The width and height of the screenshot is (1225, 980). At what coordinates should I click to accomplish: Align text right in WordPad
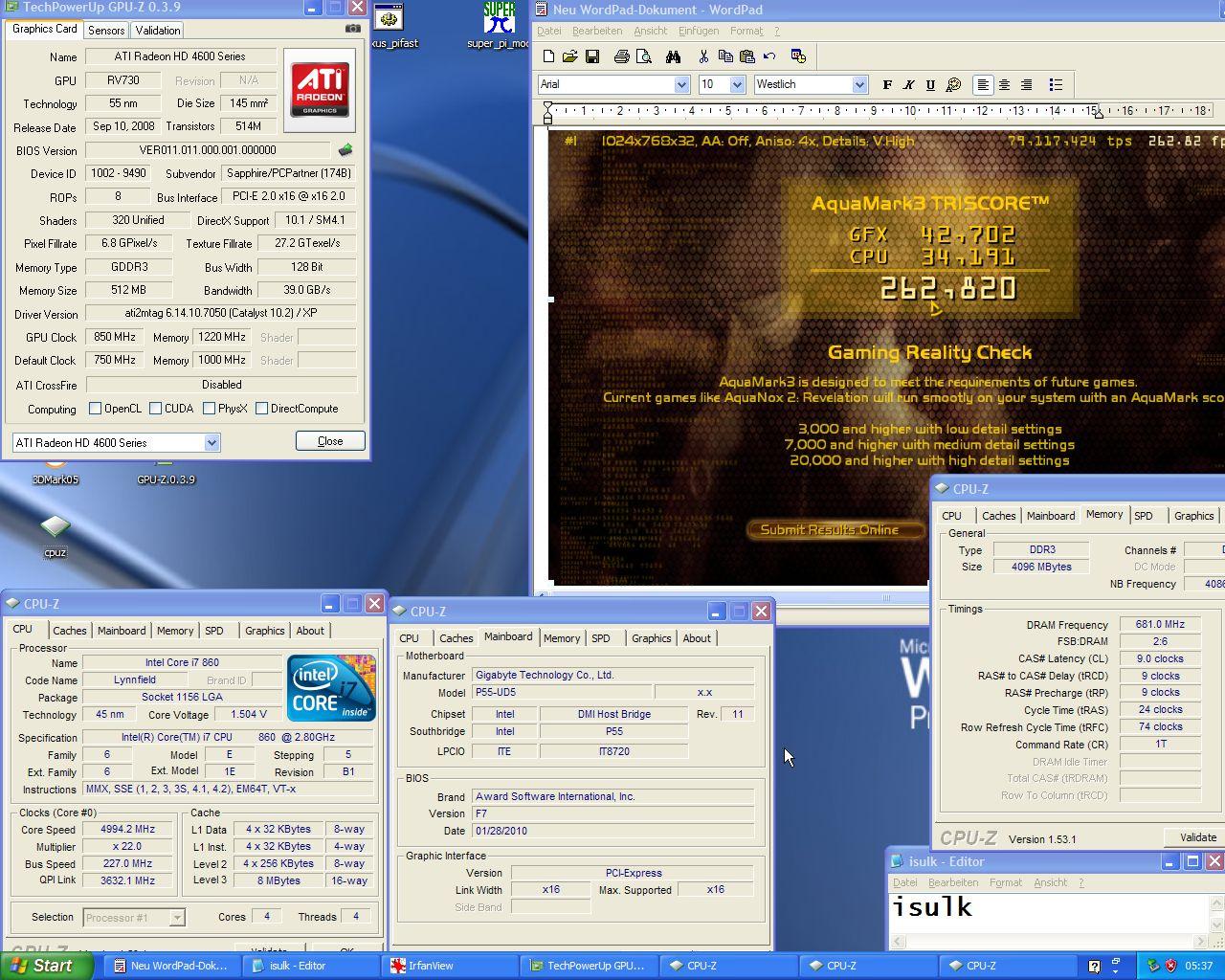point(1027,84)
